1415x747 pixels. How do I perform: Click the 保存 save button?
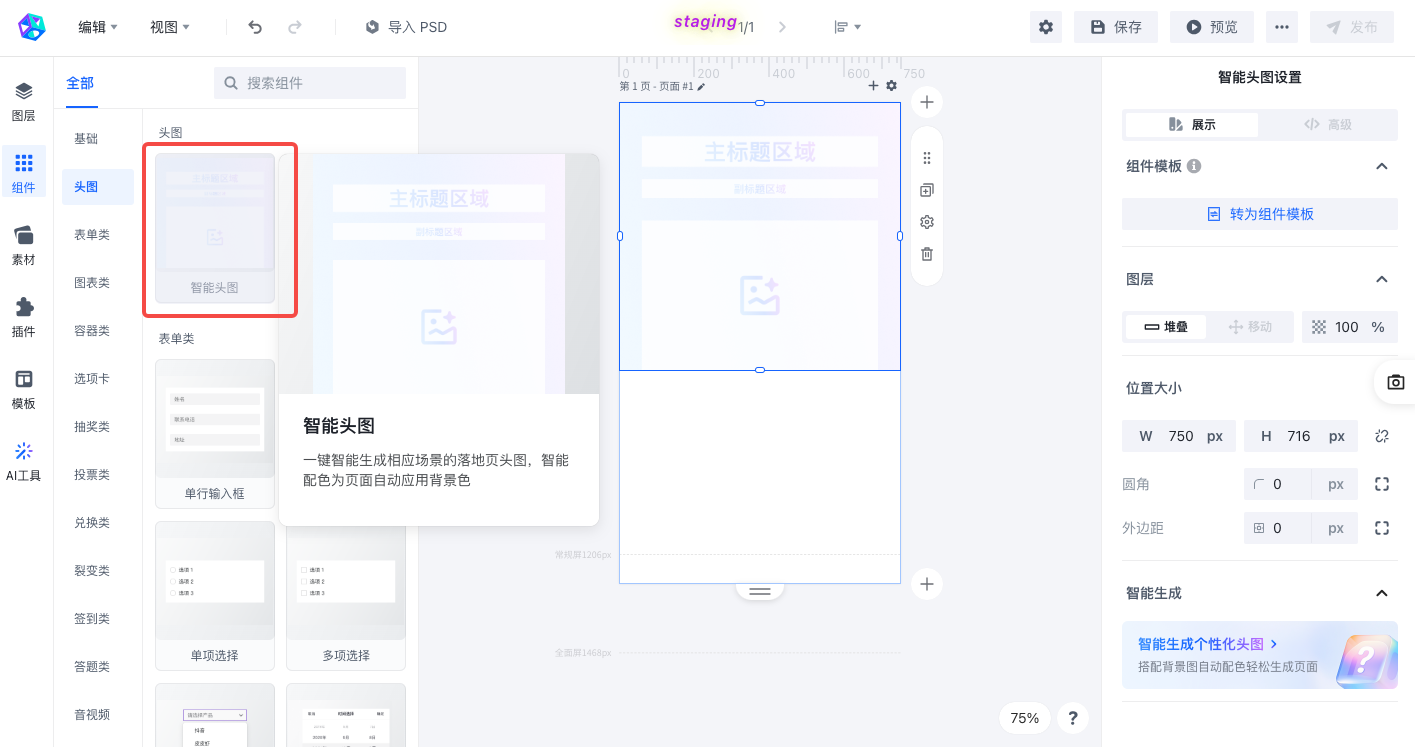click(x=1116, y=27)
